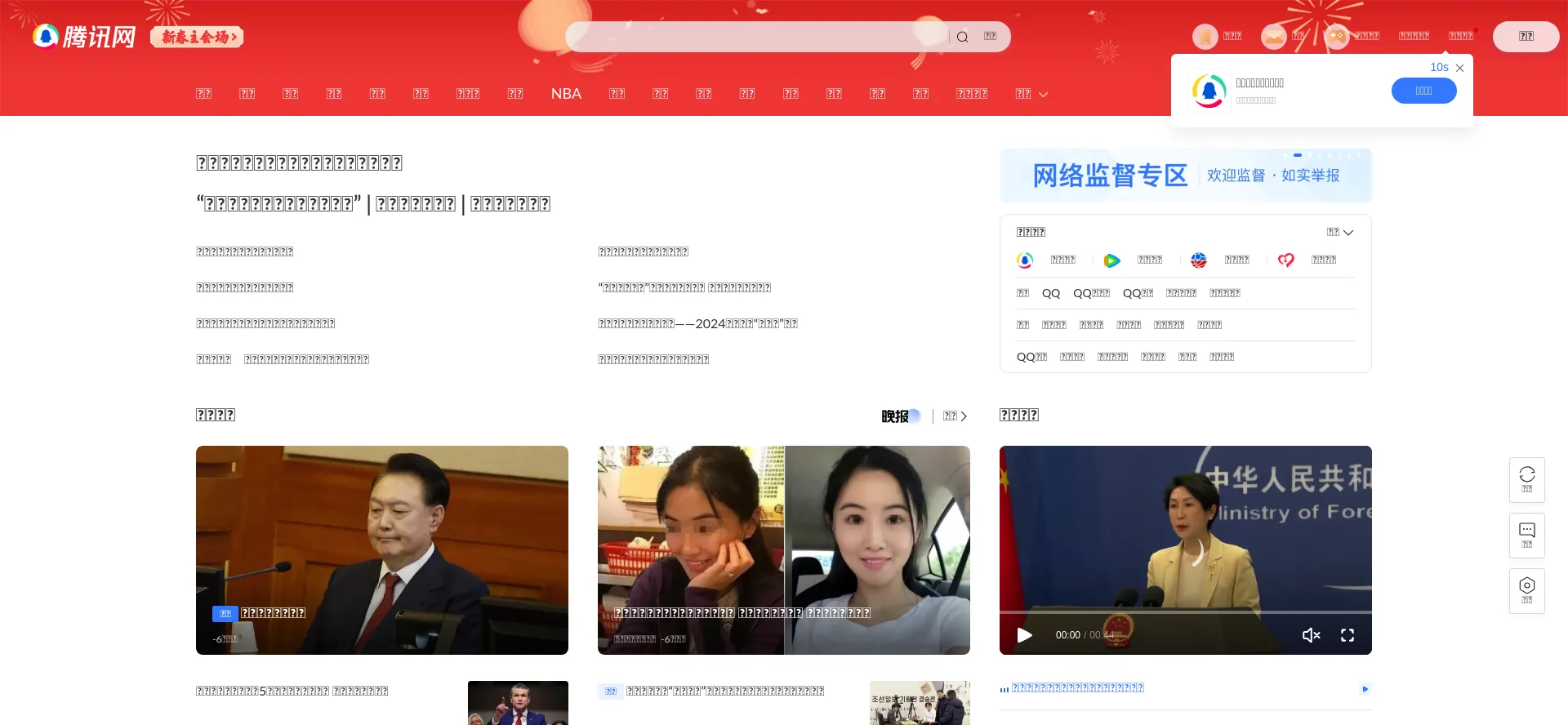Select the active carousel dot on the banner

tap(1297, 155)
